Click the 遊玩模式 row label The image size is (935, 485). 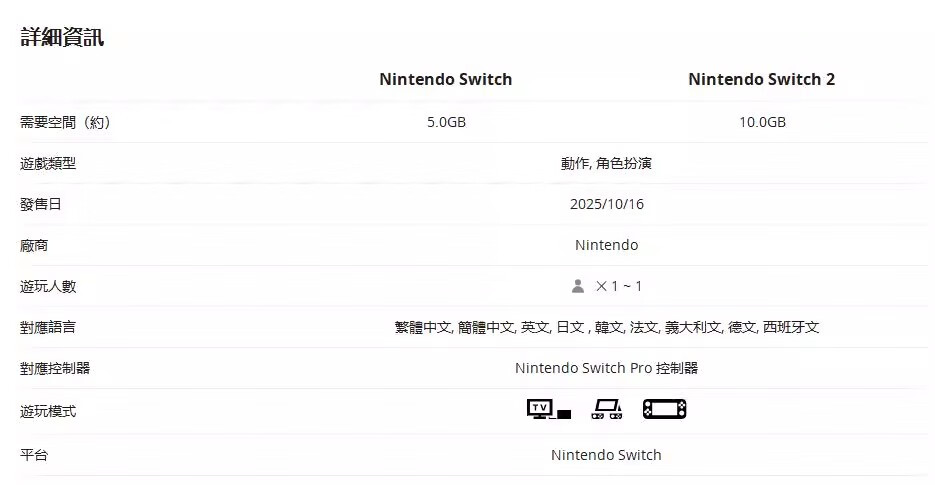(48, 411)
